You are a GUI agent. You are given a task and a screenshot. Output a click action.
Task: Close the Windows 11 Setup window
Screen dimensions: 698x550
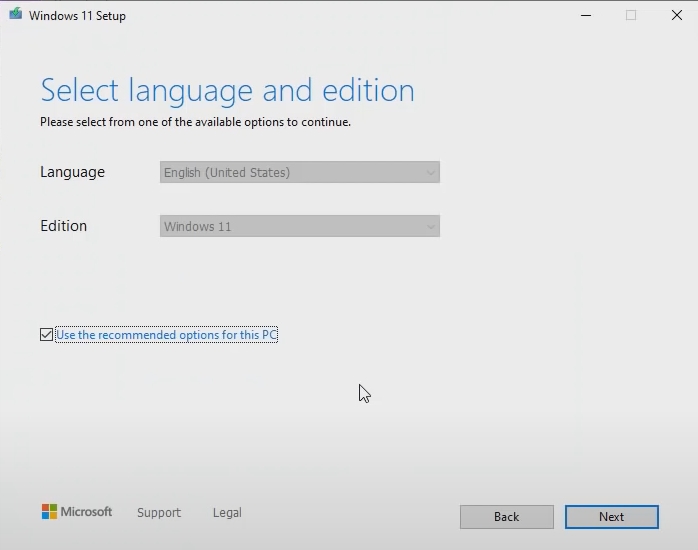coord(677,15)
